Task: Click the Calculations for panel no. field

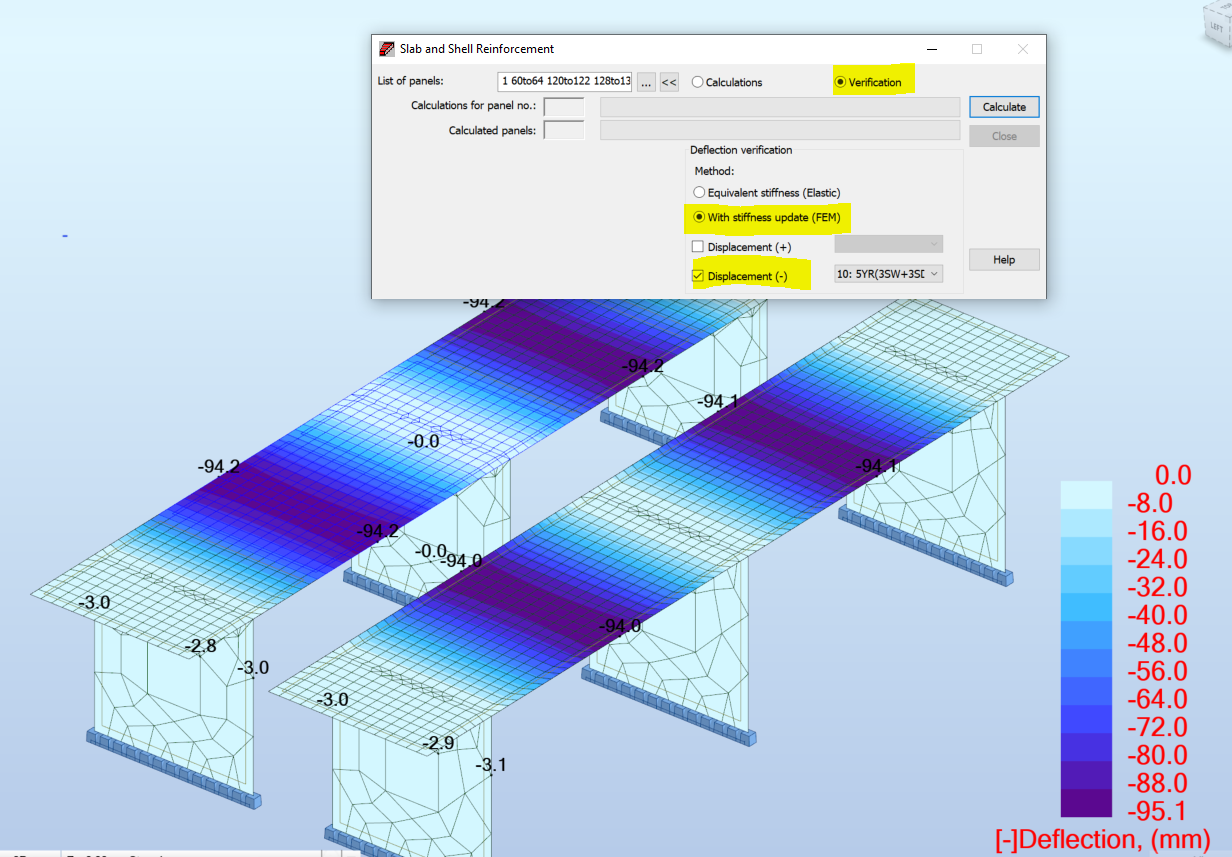Action: (563, 106)
